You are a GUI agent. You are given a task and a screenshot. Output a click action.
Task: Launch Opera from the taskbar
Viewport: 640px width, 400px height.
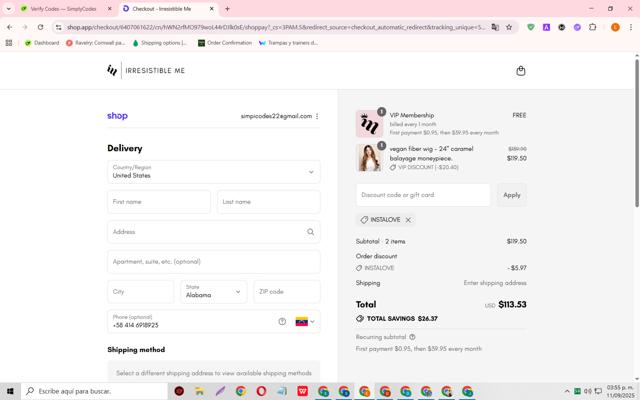[x=261, y=391]
